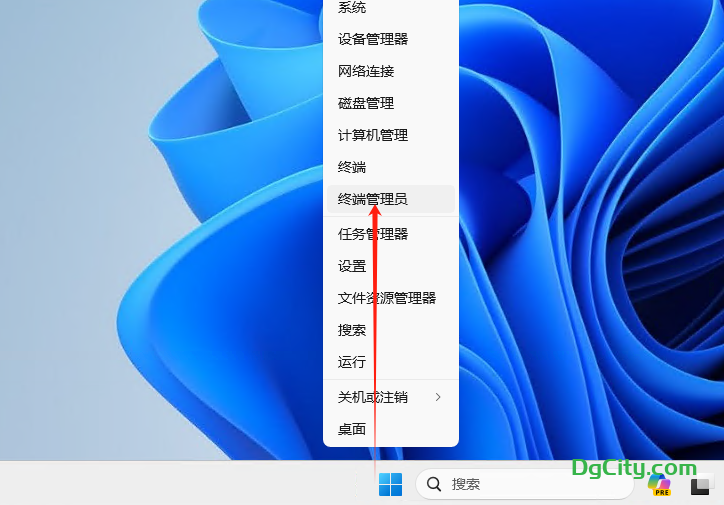This screenshot has width=724, height=505.
Task: Select 搜索 in the context menu
Action: (391, 330)
